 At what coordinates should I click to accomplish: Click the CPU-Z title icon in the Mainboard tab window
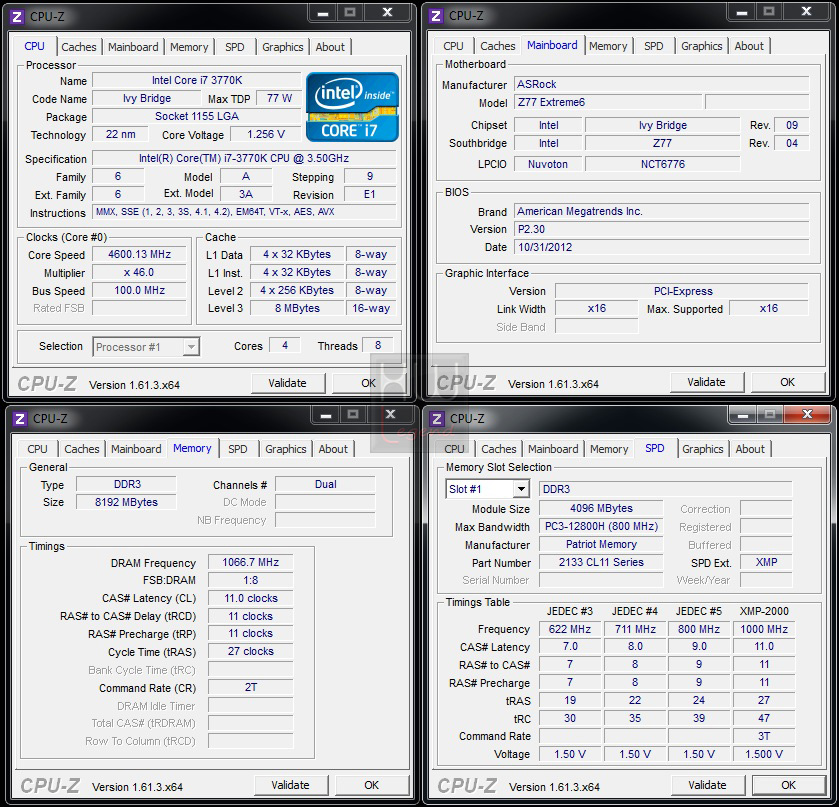(x=436, y=16)
